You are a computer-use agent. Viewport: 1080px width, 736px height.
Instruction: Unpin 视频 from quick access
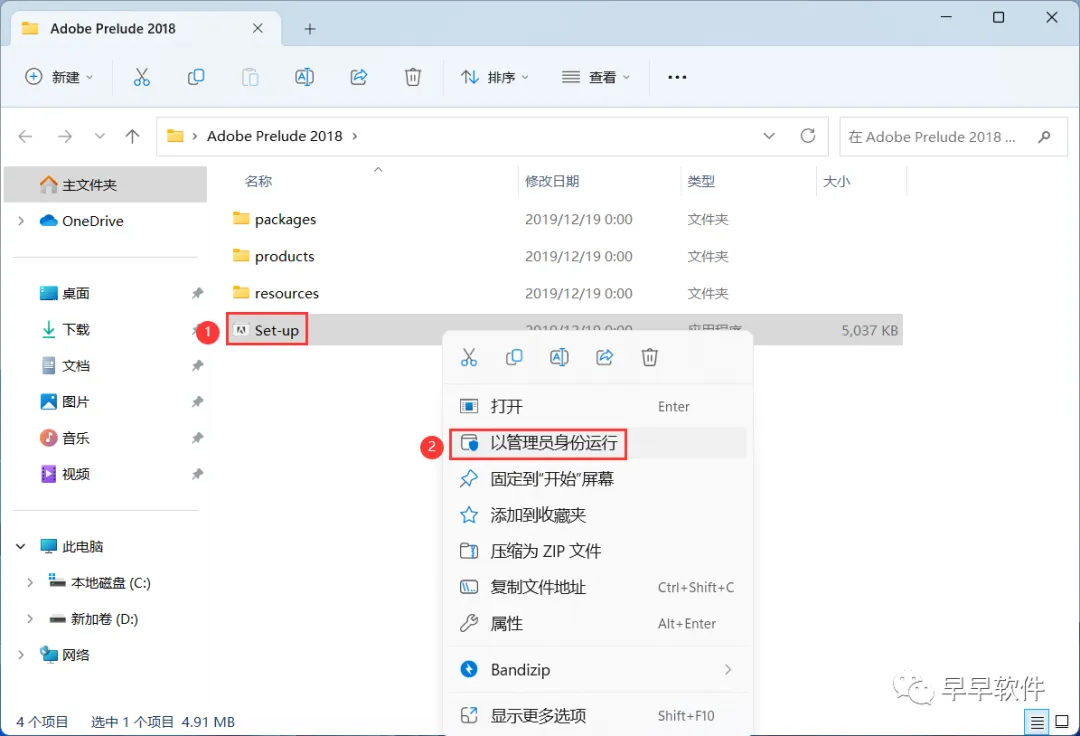click(198, 474)
